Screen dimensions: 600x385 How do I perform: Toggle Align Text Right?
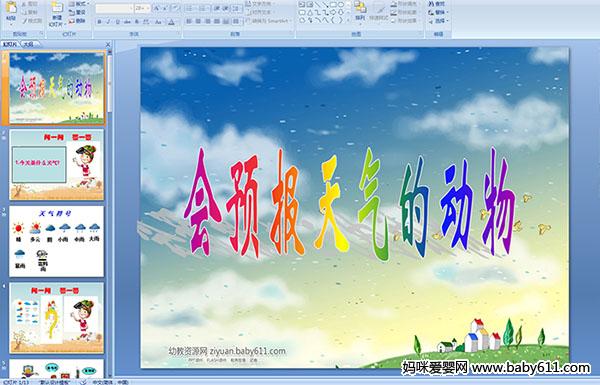point(207,21)
